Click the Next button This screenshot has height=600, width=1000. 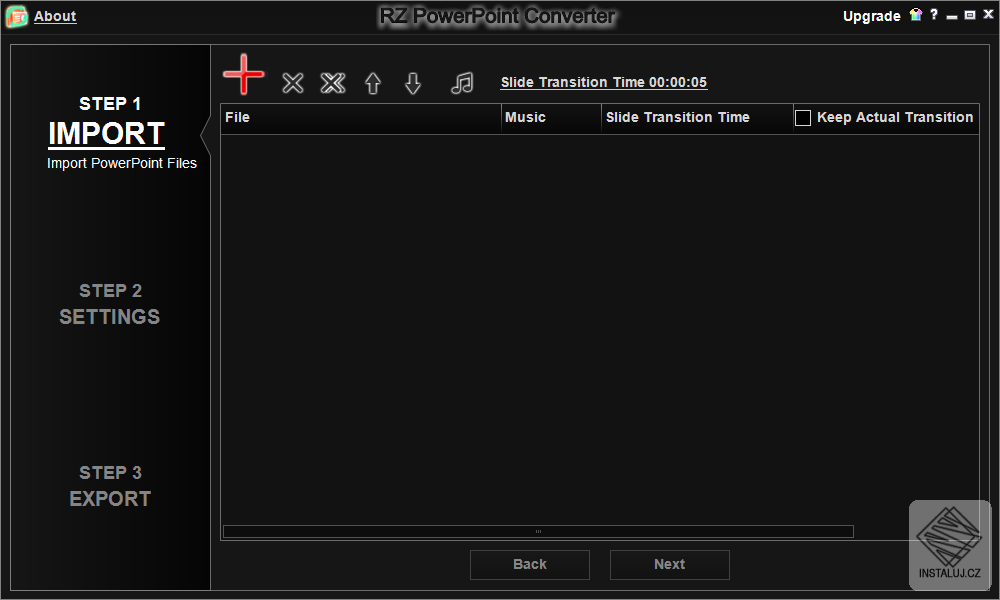click(x=670, y=564)
